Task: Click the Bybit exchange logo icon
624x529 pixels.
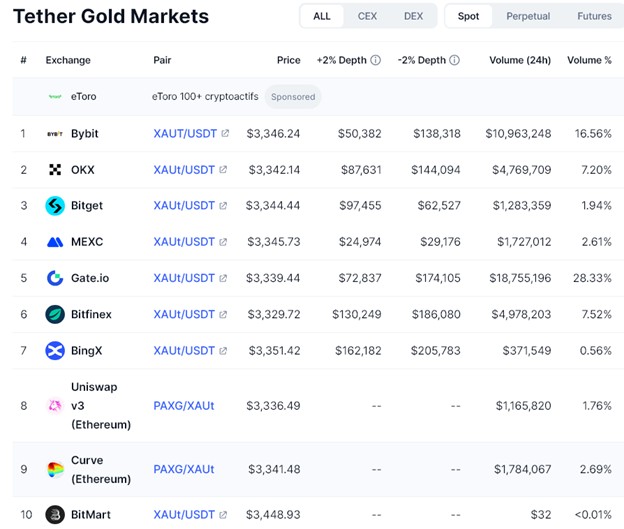Action: (x=56, y=134)
